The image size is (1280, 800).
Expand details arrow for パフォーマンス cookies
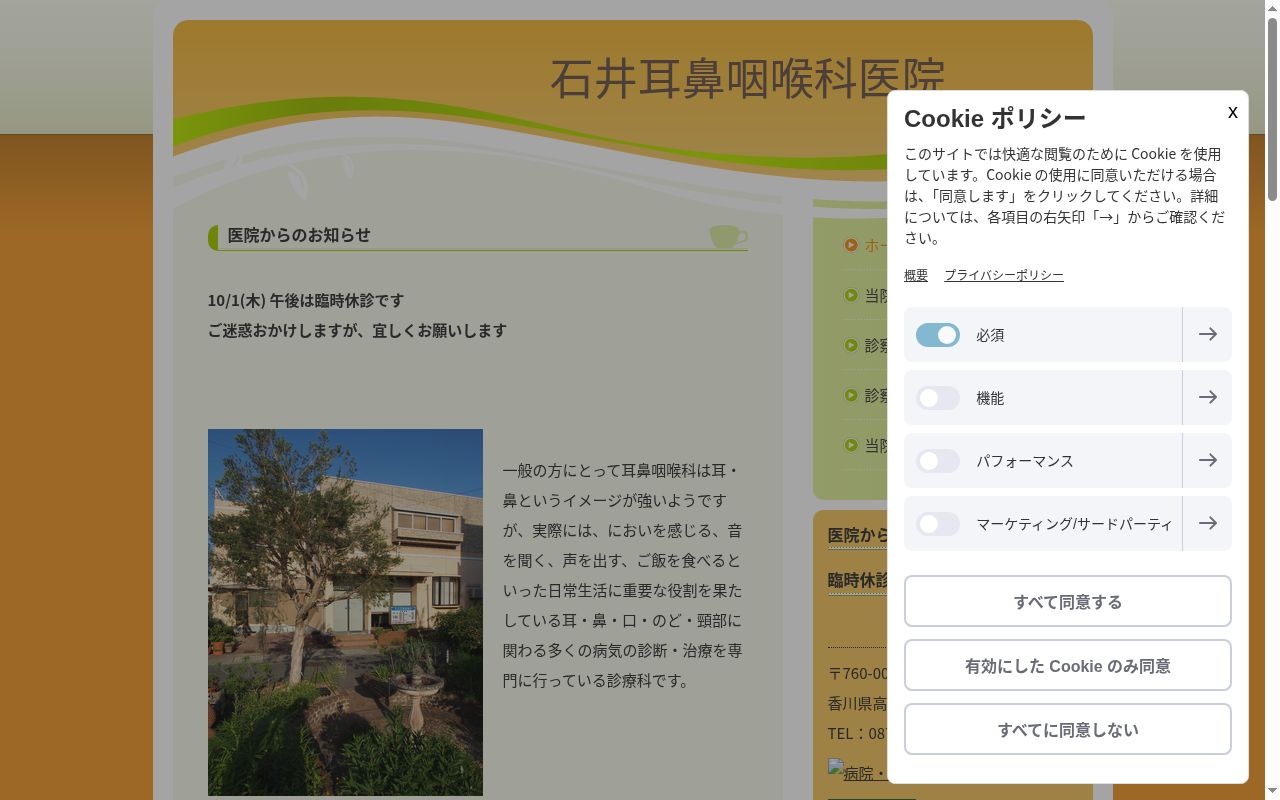click(1207, 460)
